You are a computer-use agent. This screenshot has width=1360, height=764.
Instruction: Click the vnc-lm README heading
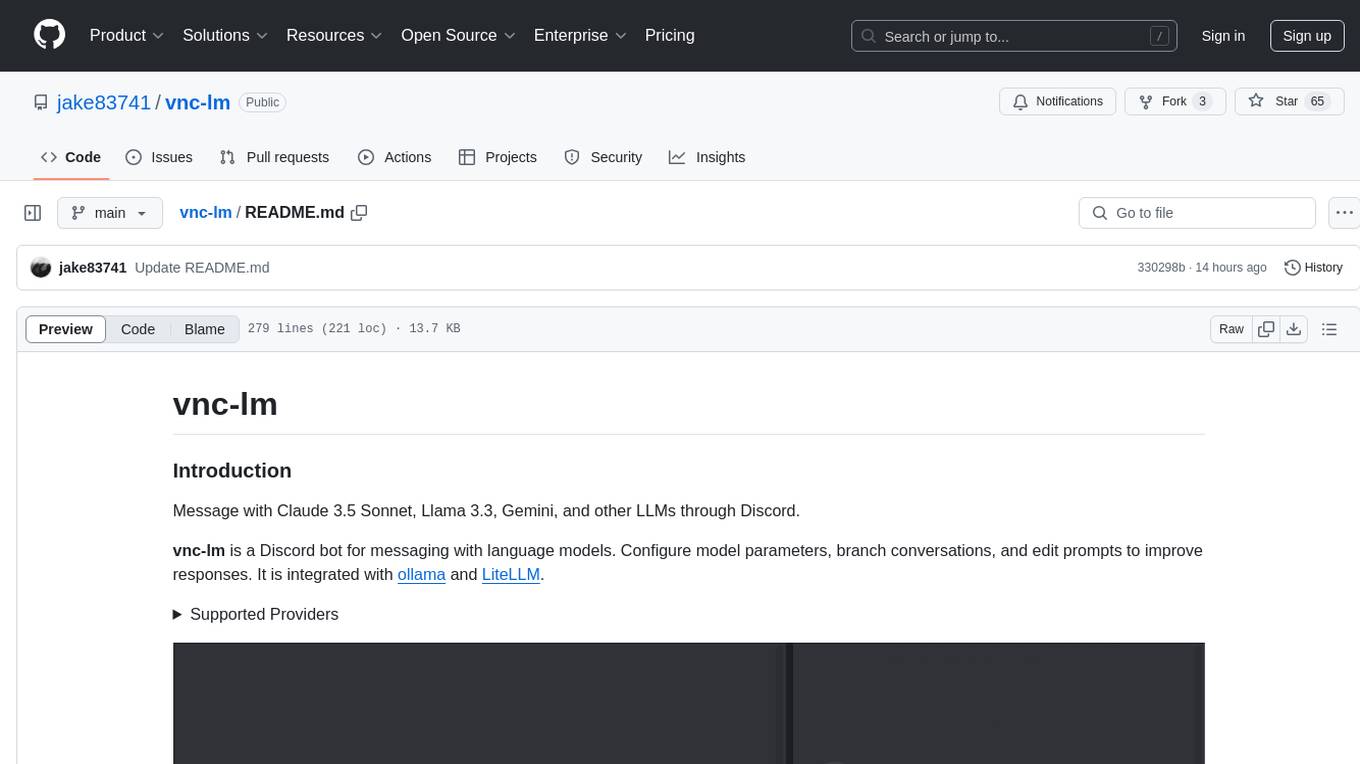coord(225,403)
